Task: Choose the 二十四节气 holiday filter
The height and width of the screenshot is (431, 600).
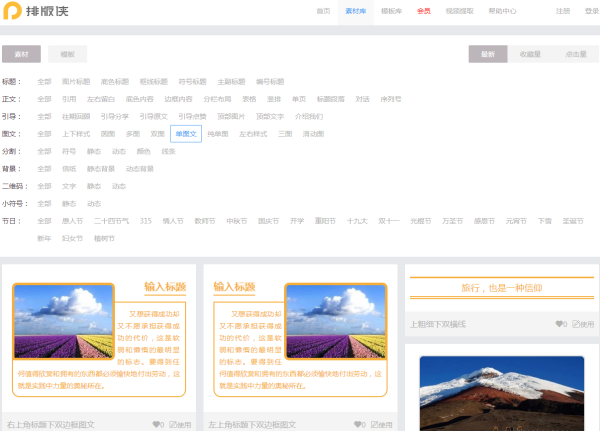Action: tap(111, 220)
